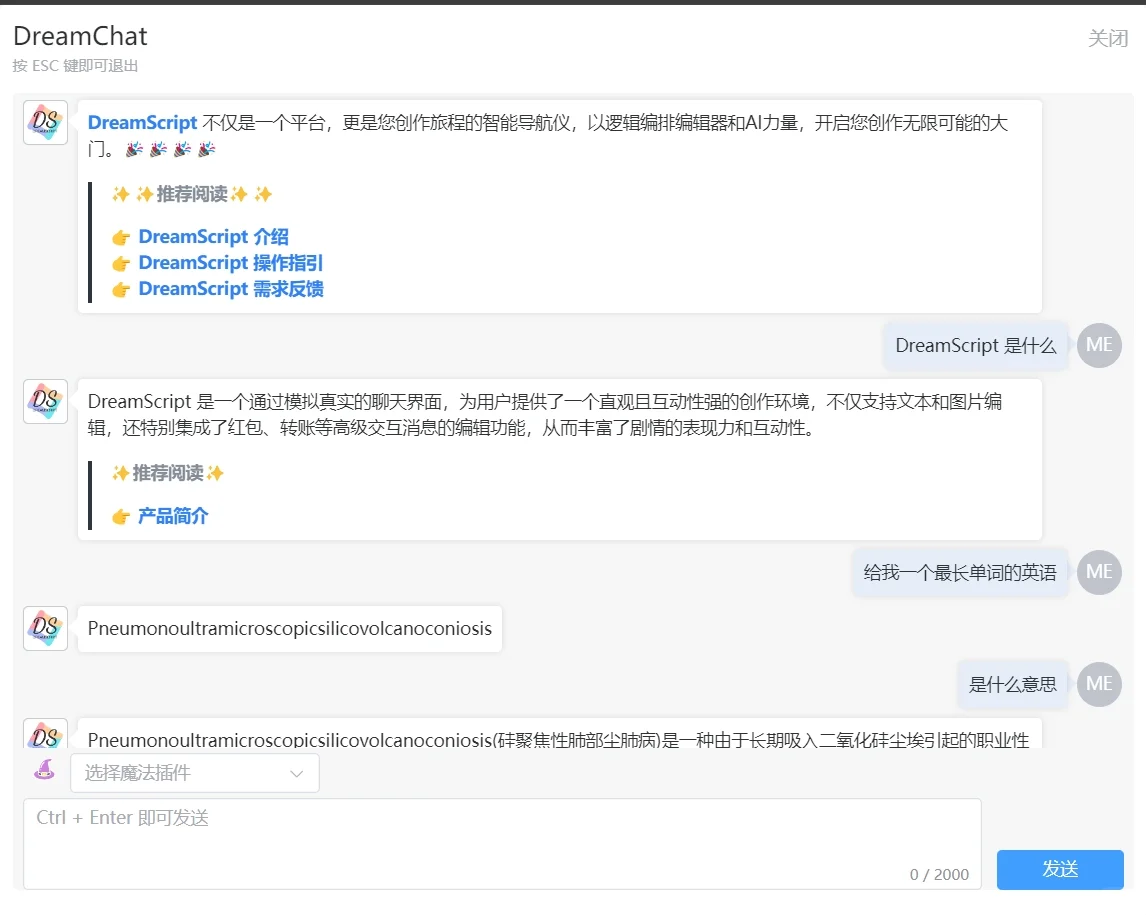Click the ME avatar next to '是什么意思'
This screenshot has height=915, width=1146.
1099,684
